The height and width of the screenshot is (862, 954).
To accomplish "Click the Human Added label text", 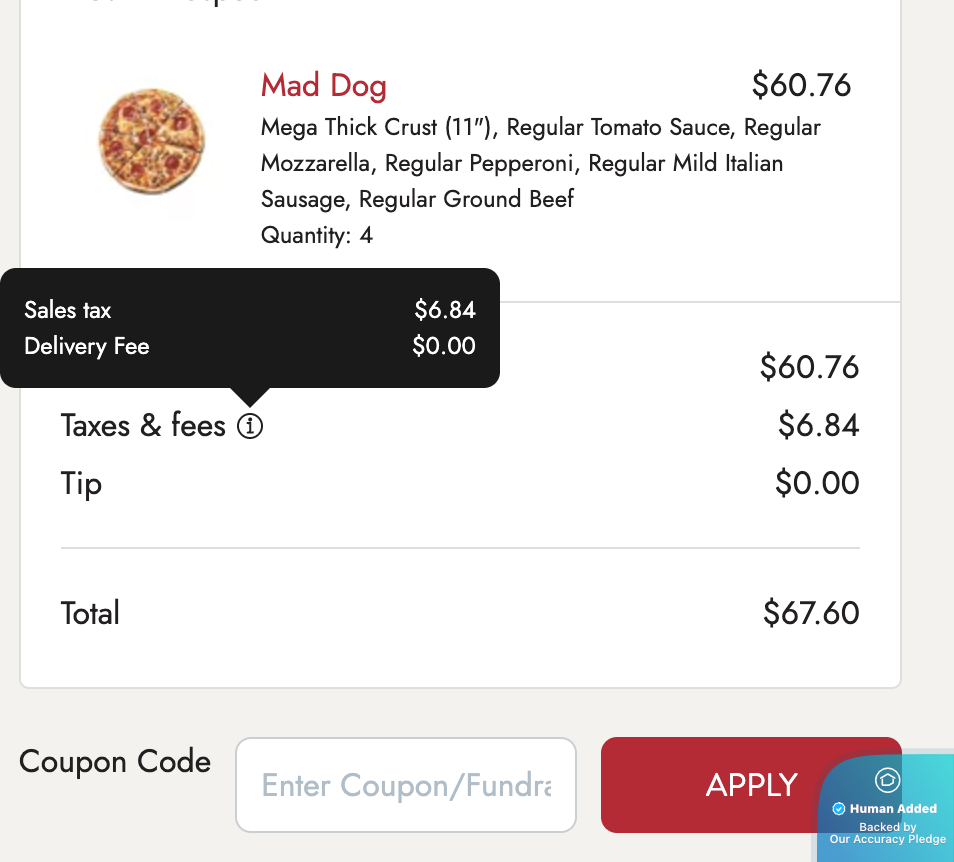I will click(x=893, y=809).
